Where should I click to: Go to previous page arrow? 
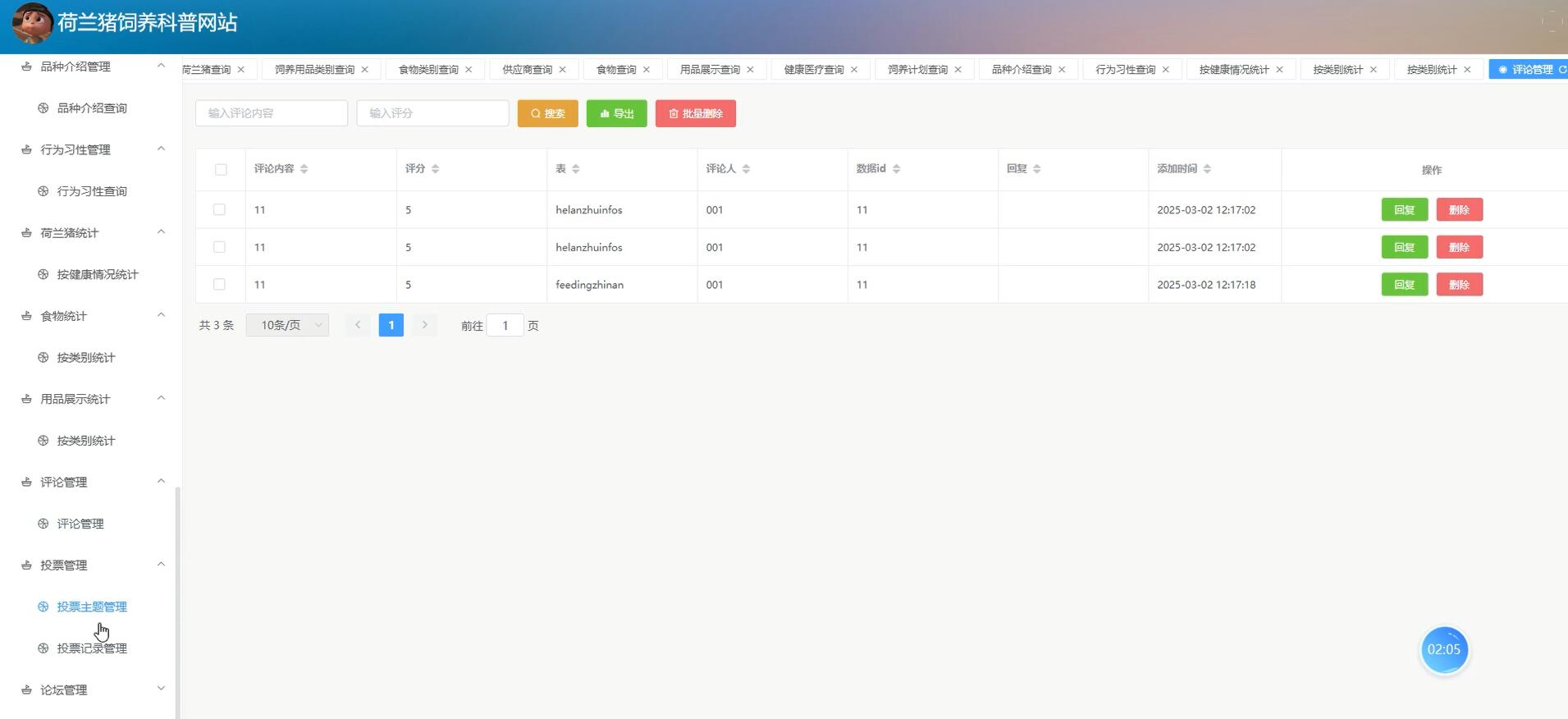(x=358, y=325)
